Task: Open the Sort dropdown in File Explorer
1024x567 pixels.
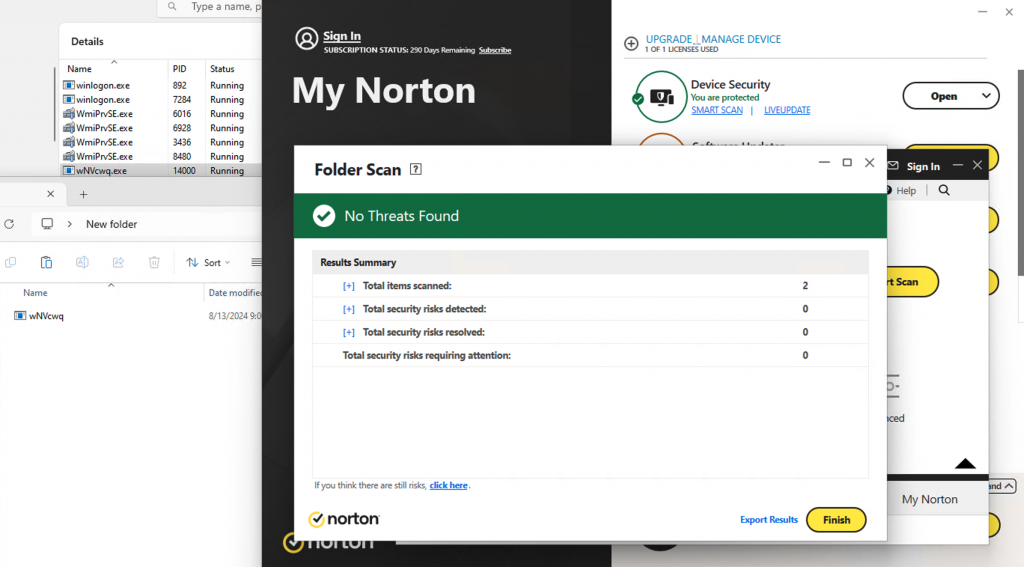Action: click(x=208, y=263)
